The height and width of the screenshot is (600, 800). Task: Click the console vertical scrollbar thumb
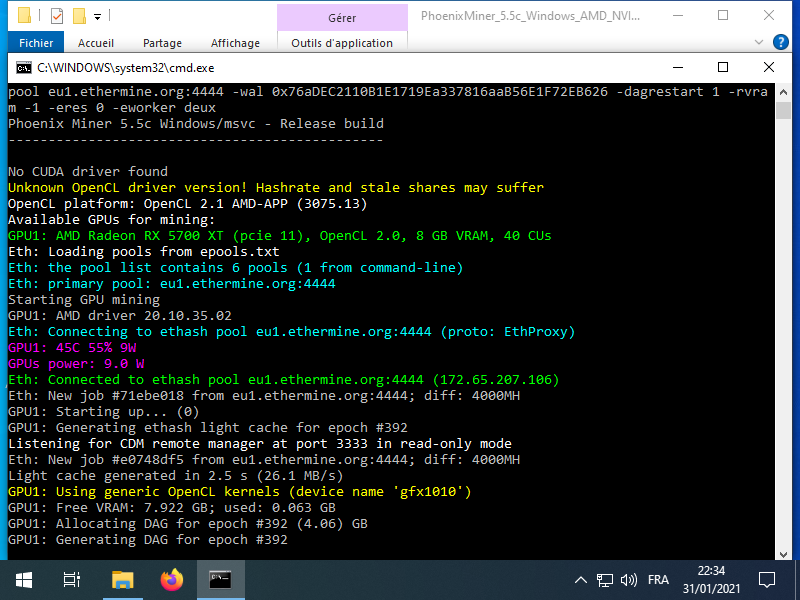(783, 110)
